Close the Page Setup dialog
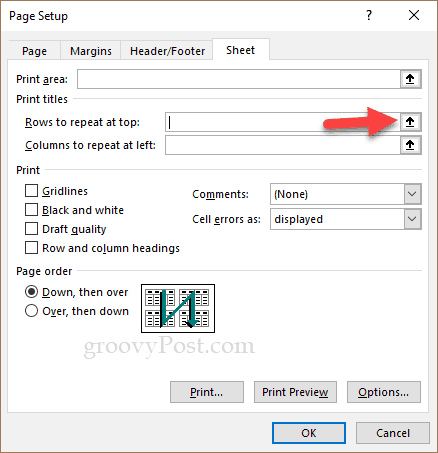The height and width of the screenshot is (453, 438). tap(414, 15)
